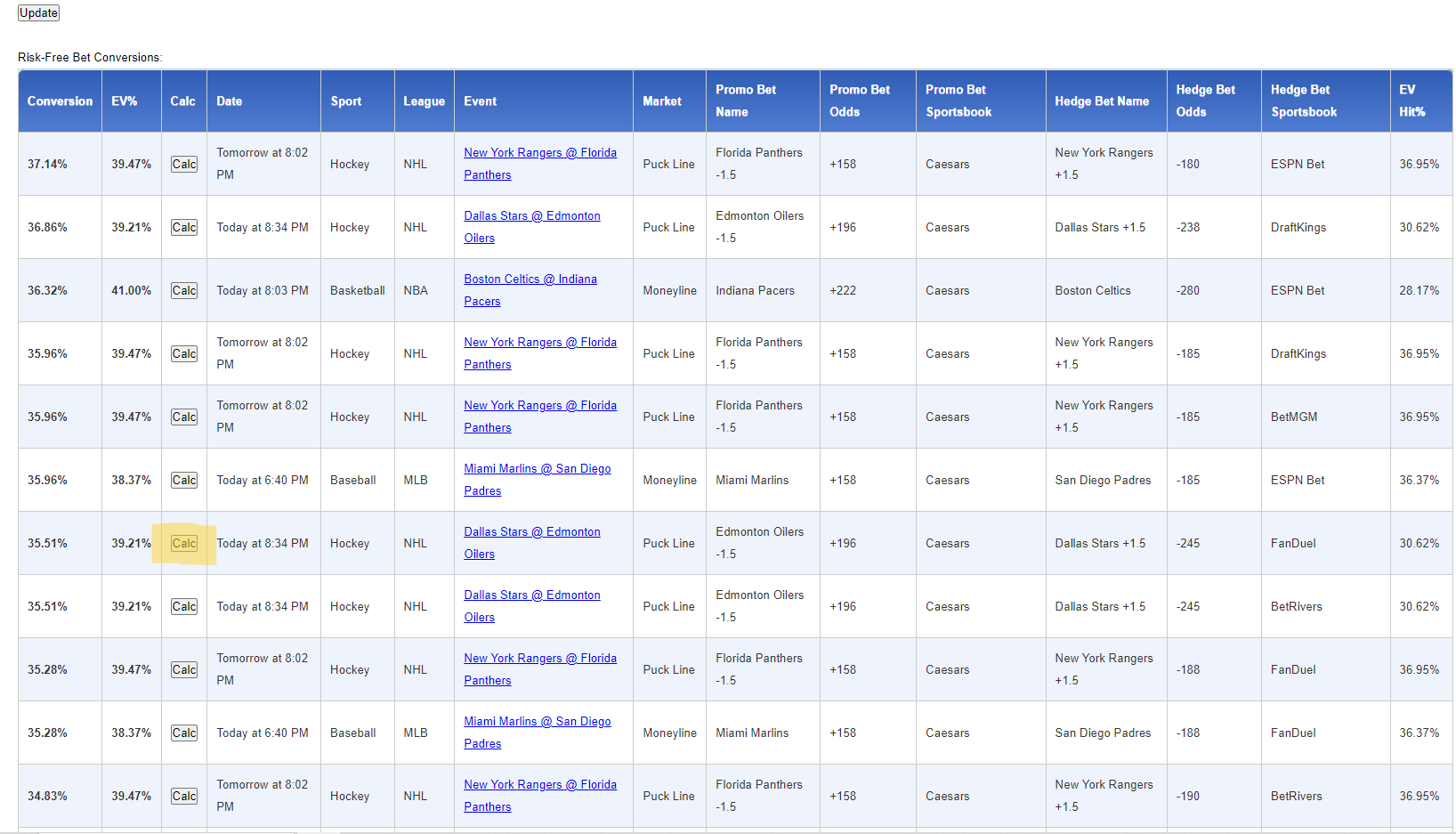Open Dallas Stars @ Edmonton Oilers link in 36.86% row
The image size is (1456, 834).
click(x=532, y=227)
